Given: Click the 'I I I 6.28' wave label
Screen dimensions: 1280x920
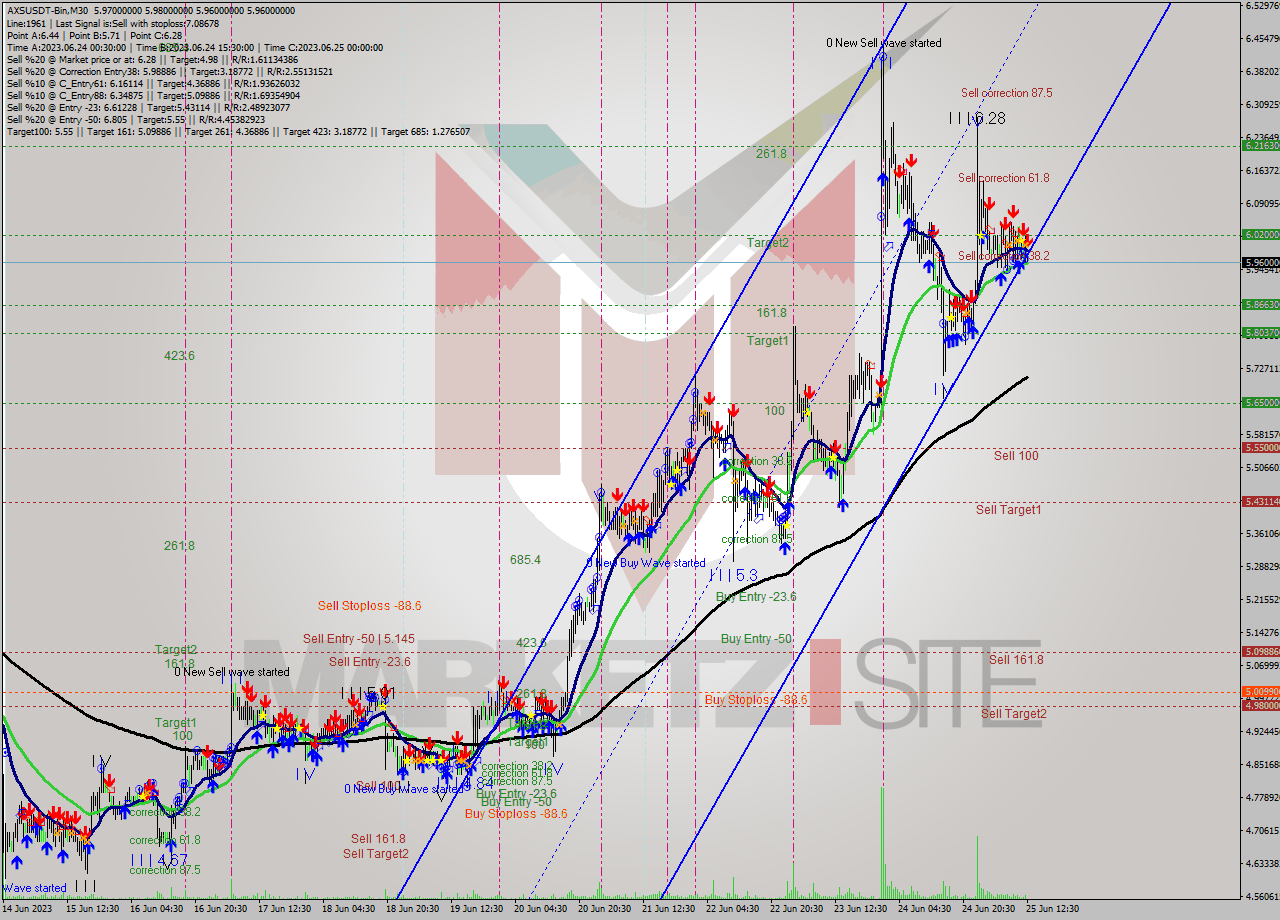Looking at the screenshot, I should (977, 118).
